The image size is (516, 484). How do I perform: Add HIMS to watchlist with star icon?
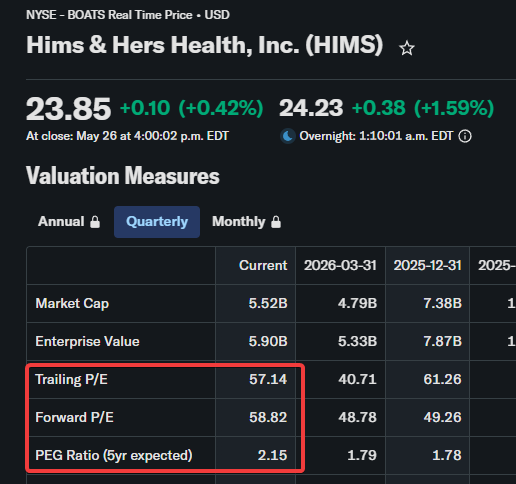pyautogui.click(x=407, y=48)
